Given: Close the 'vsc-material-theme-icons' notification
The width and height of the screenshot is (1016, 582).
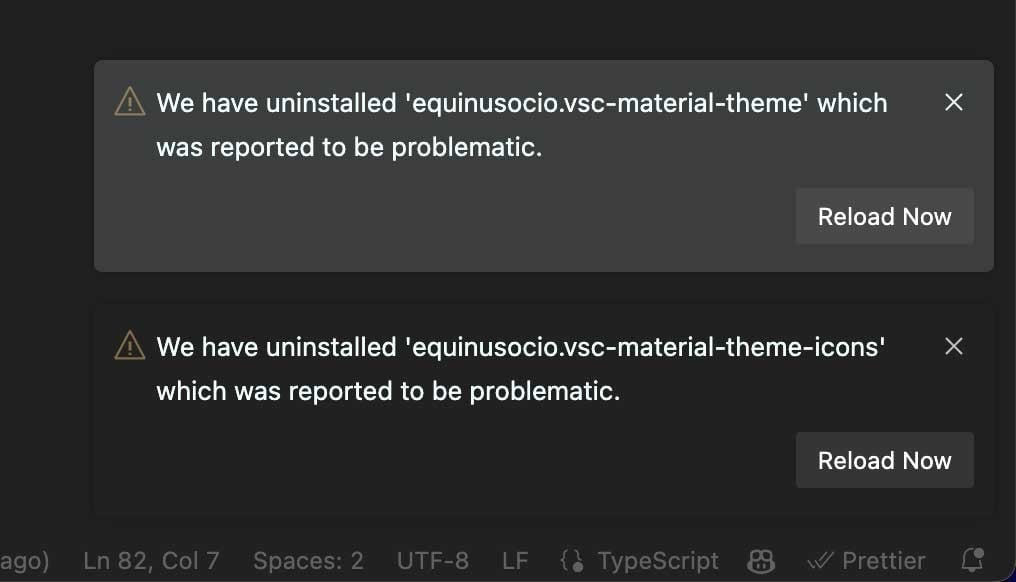Looking at the screenshot, I should [954, 346].
